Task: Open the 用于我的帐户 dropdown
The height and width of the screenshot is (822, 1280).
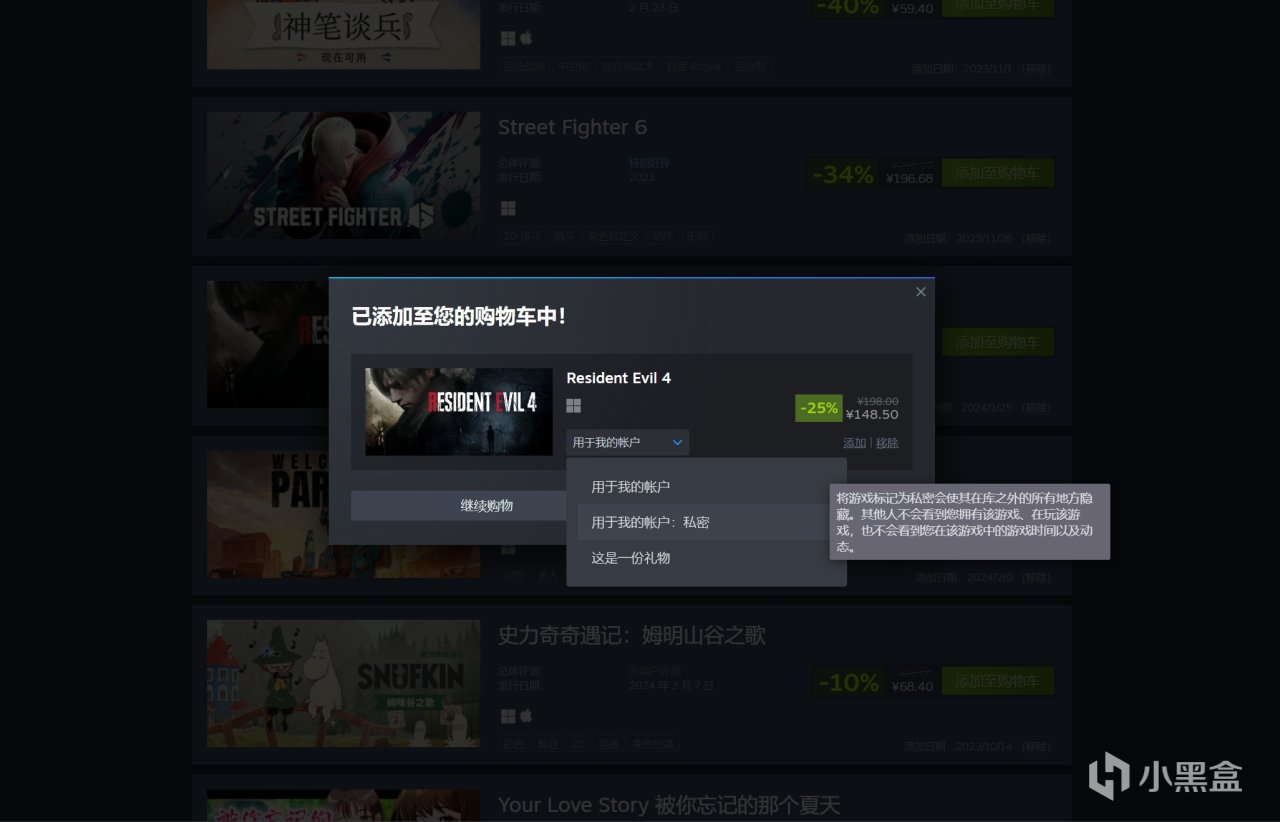Action: [627, 442]
